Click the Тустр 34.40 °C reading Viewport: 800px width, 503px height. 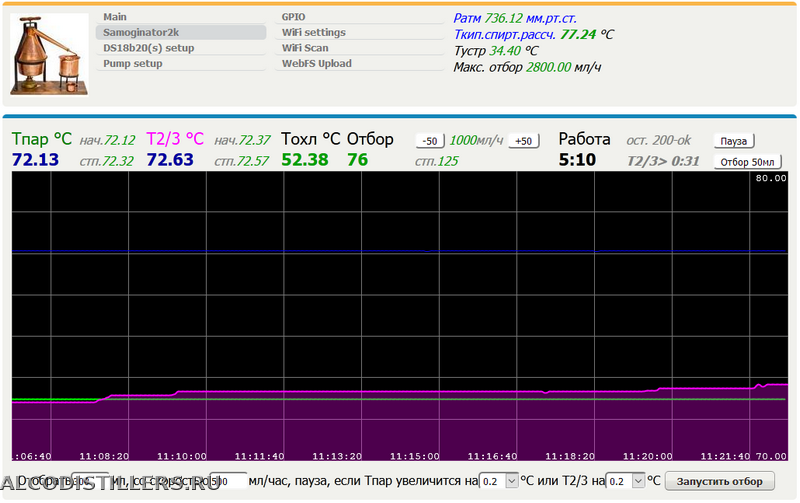point(495,51)
